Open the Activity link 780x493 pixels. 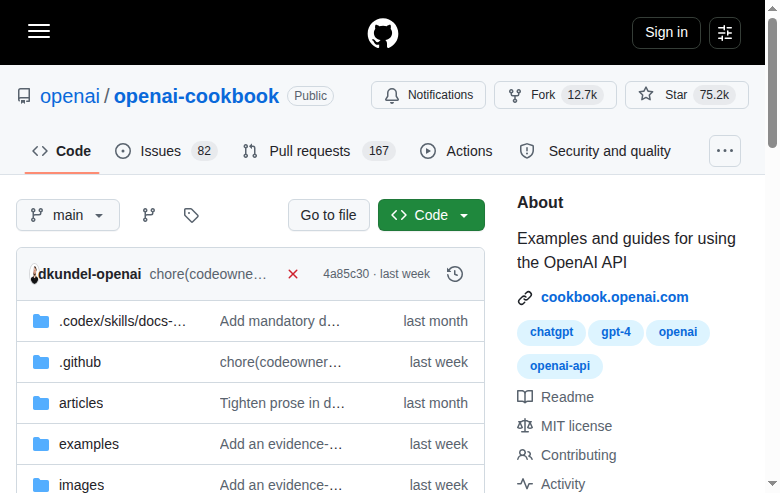coord(563,484)
